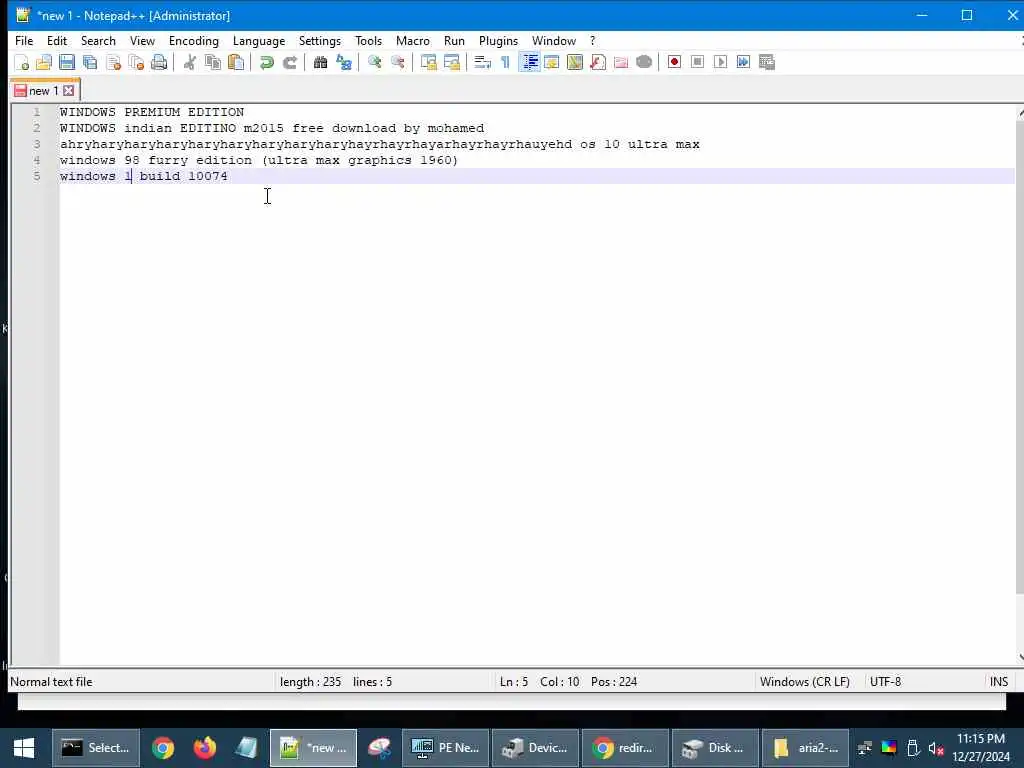Viewport: 1024px width, 768px height.
Task: Click "windows 98 furry edition" on line 4
Action: click(155, 160)
